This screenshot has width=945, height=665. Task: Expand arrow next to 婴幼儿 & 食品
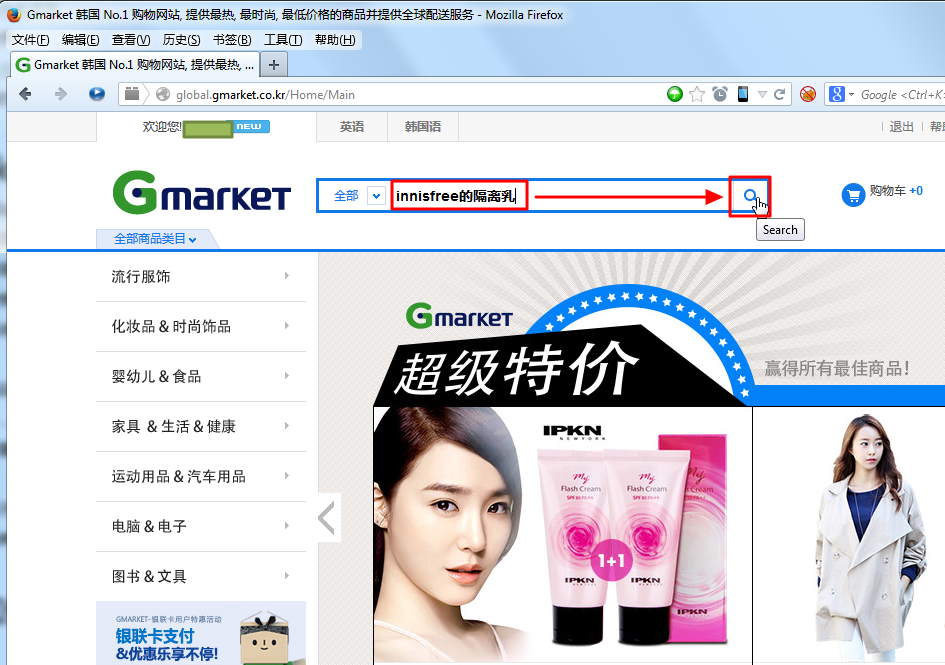[x=287, y=376]
